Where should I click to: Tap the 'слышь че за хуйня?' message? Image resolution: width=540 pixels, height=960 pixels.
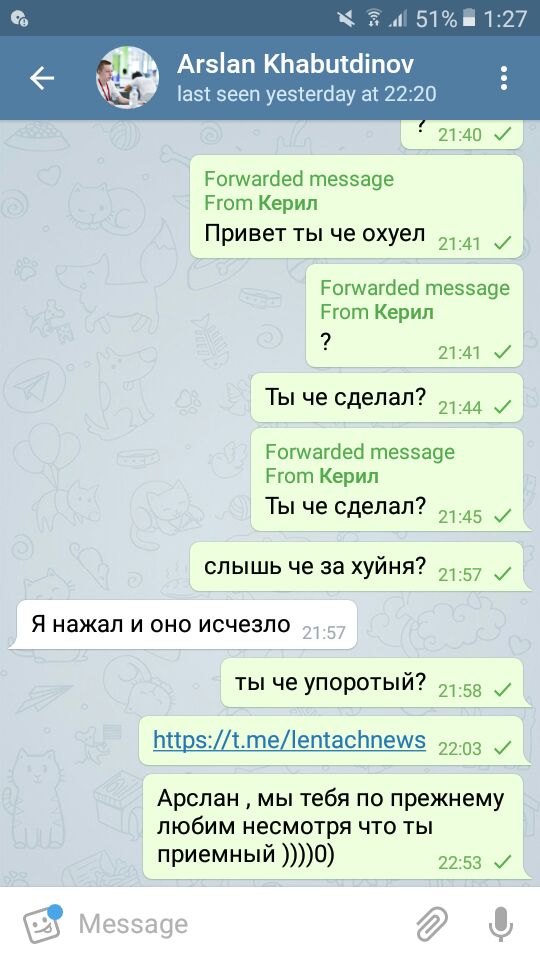(358, 566)
